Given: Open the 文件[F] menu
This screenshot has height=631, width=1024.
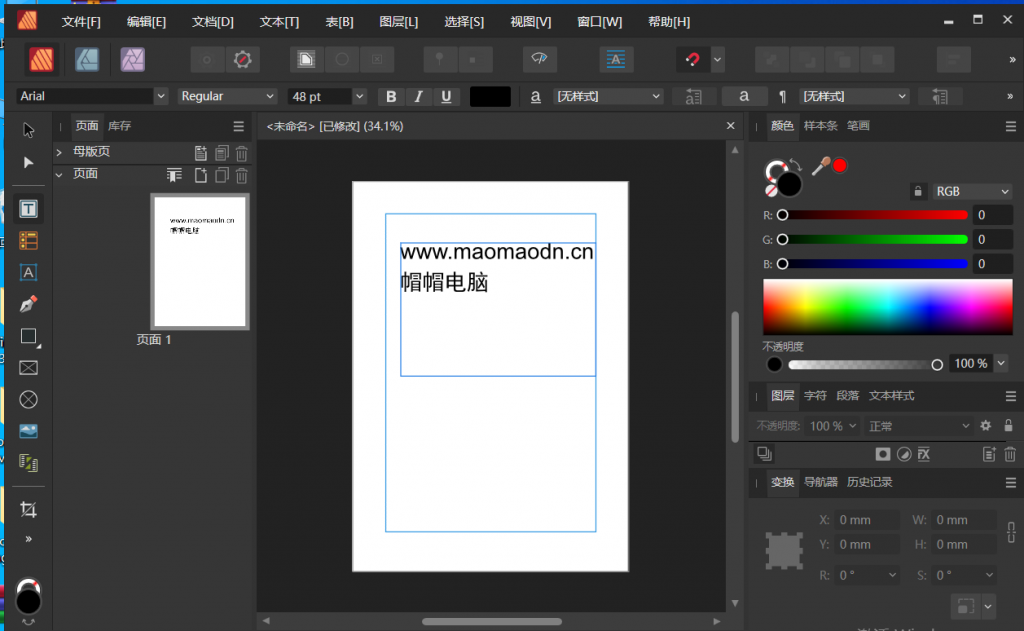Looking at the screenshot, I should coord(81,21).
